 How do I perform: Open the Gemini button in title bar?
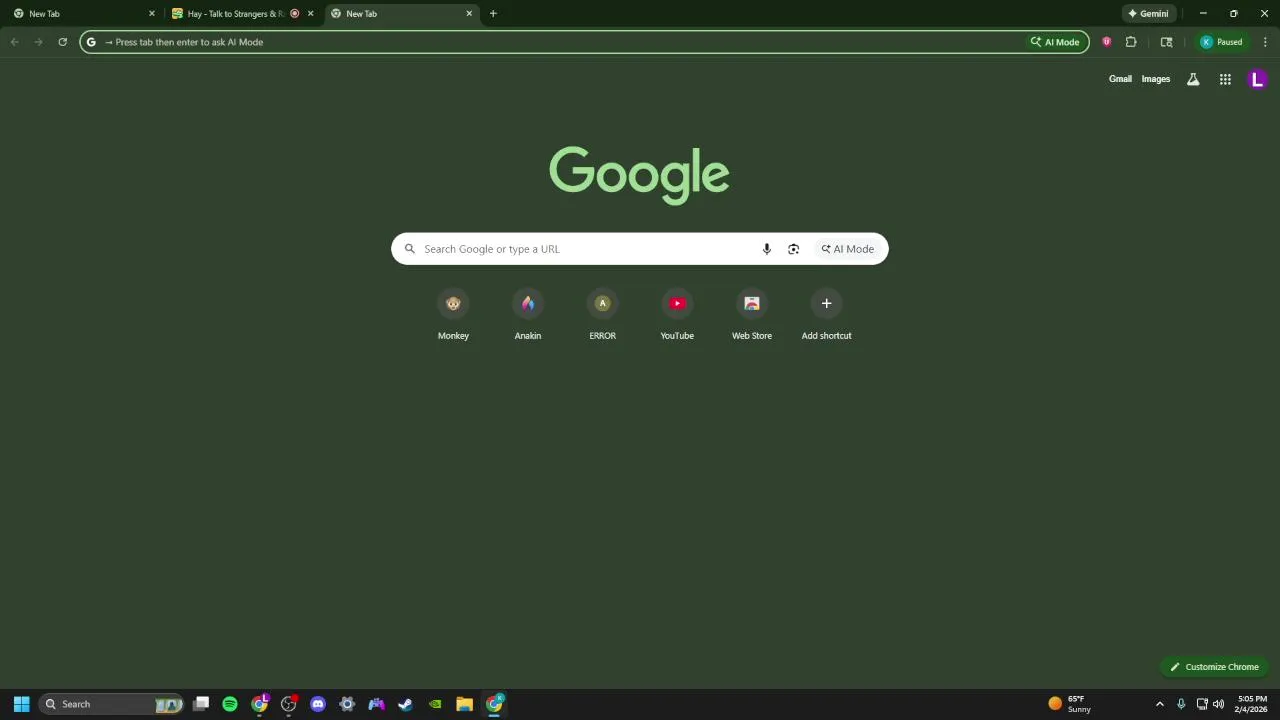pos(1148,14)
